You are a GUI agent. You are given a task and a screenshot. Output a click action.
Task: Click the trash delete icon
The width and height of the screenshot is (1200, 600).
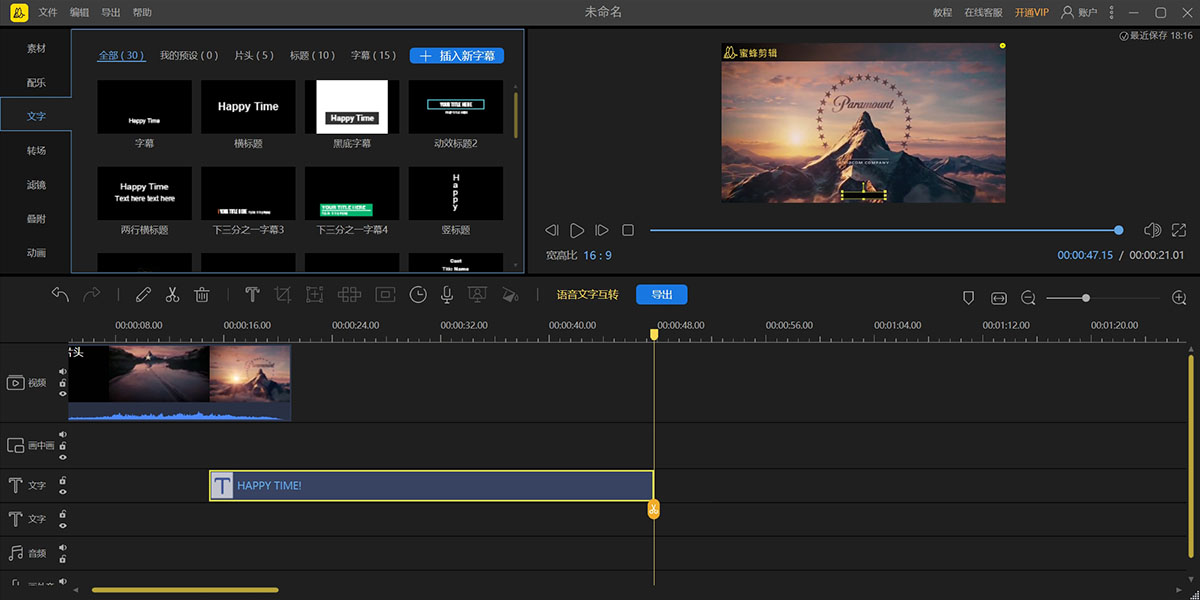coord(201,295)
